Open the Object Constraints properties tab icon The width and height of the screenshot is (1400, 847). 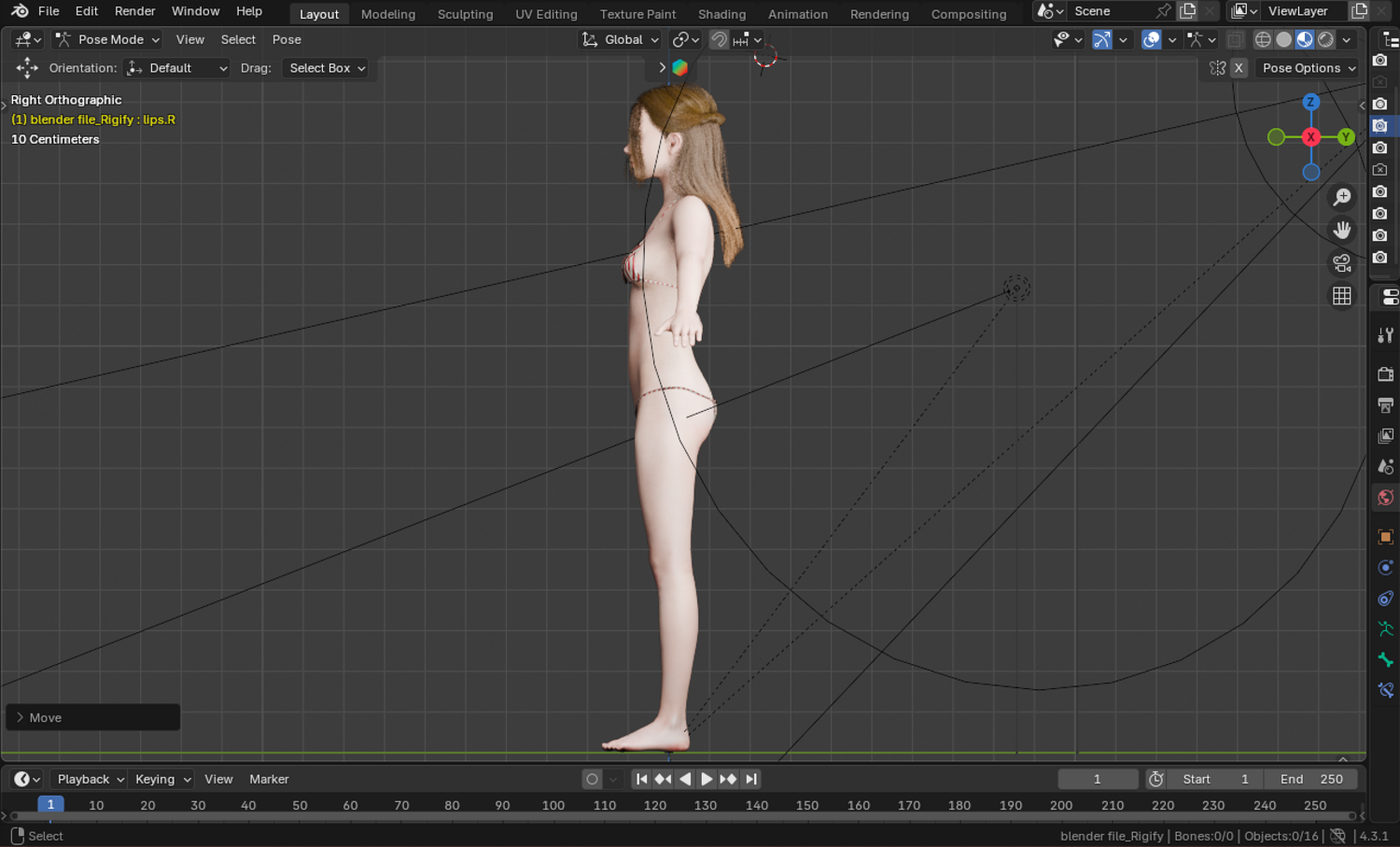click(x=1386, y=599)
